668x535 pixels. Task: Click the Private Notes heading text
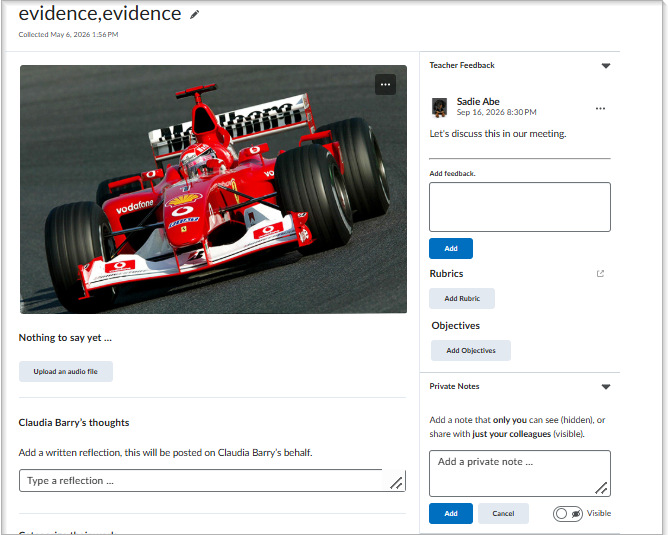coord(454,386)
